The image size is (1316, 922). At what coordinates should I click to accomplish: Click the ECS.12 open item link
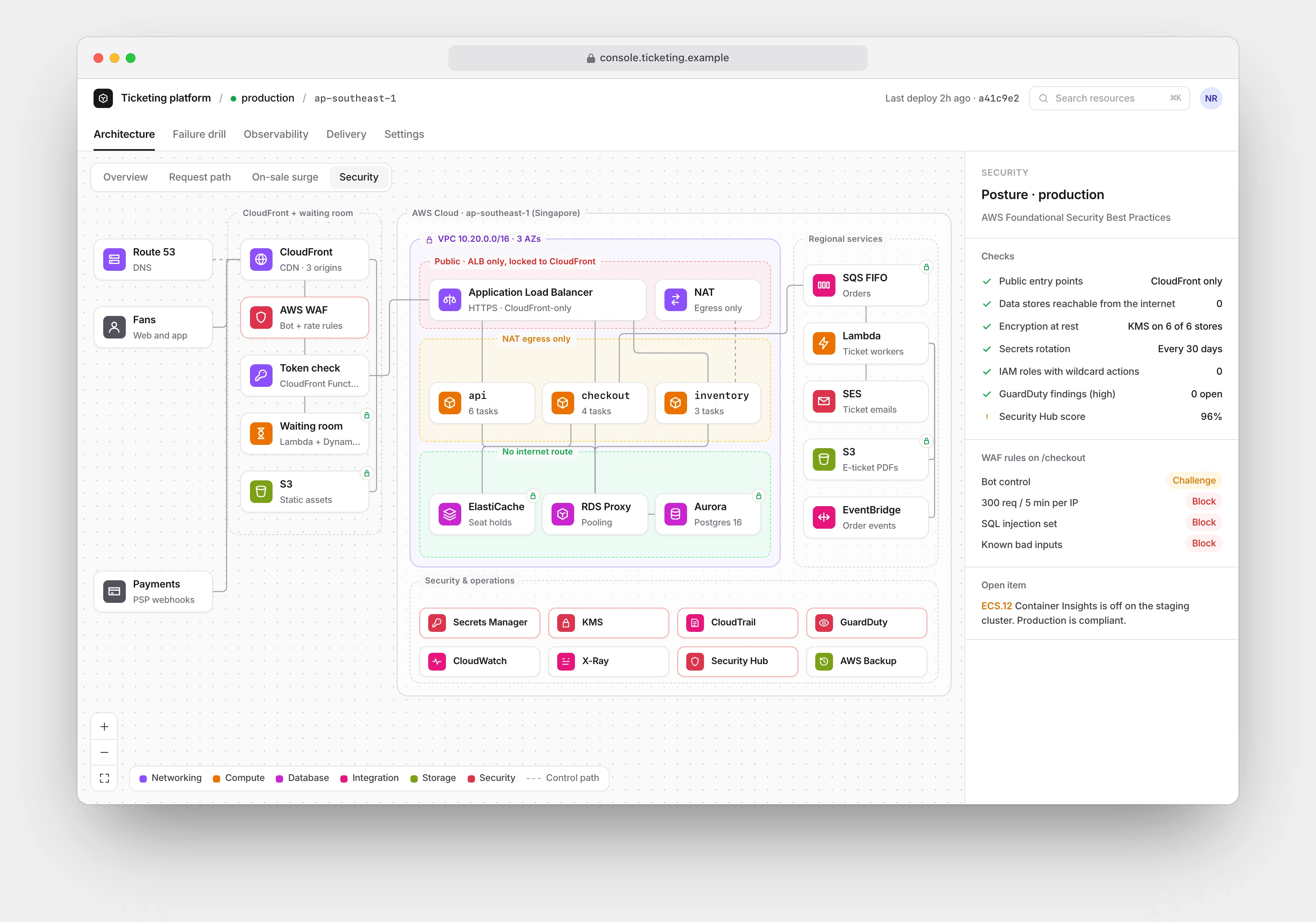coord(996,606)
